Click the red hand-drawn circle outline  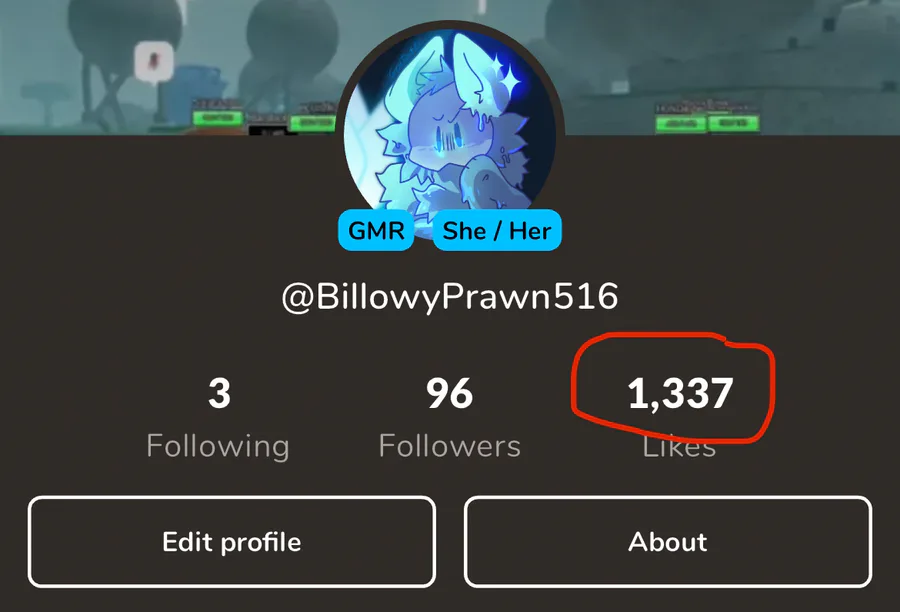(x=673, y=388)
